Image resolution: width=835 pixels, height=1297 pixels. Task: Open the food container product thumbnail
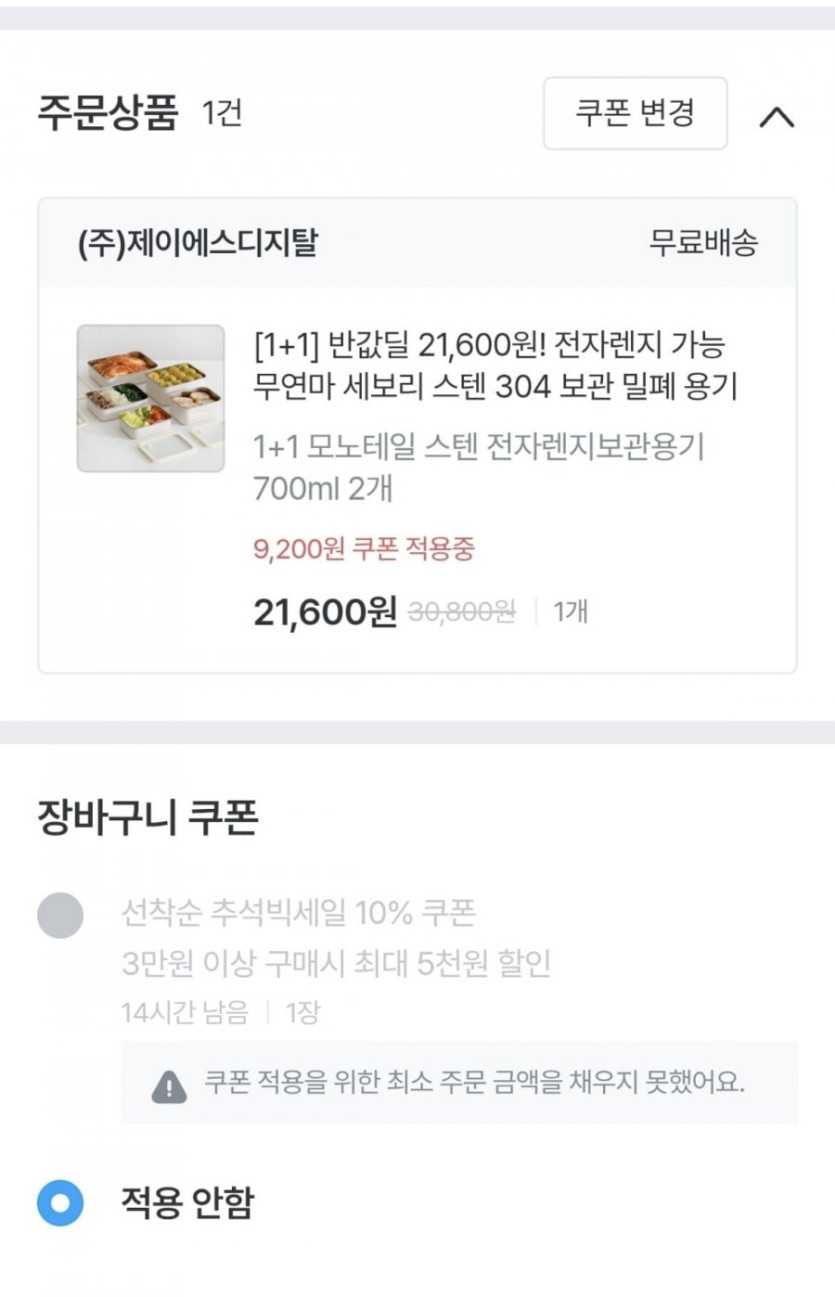pyautogui.click(x=151, y=398)
